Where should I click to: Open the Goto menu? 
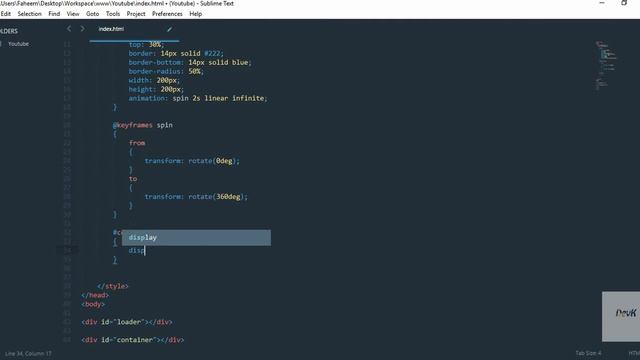[93, 14]
